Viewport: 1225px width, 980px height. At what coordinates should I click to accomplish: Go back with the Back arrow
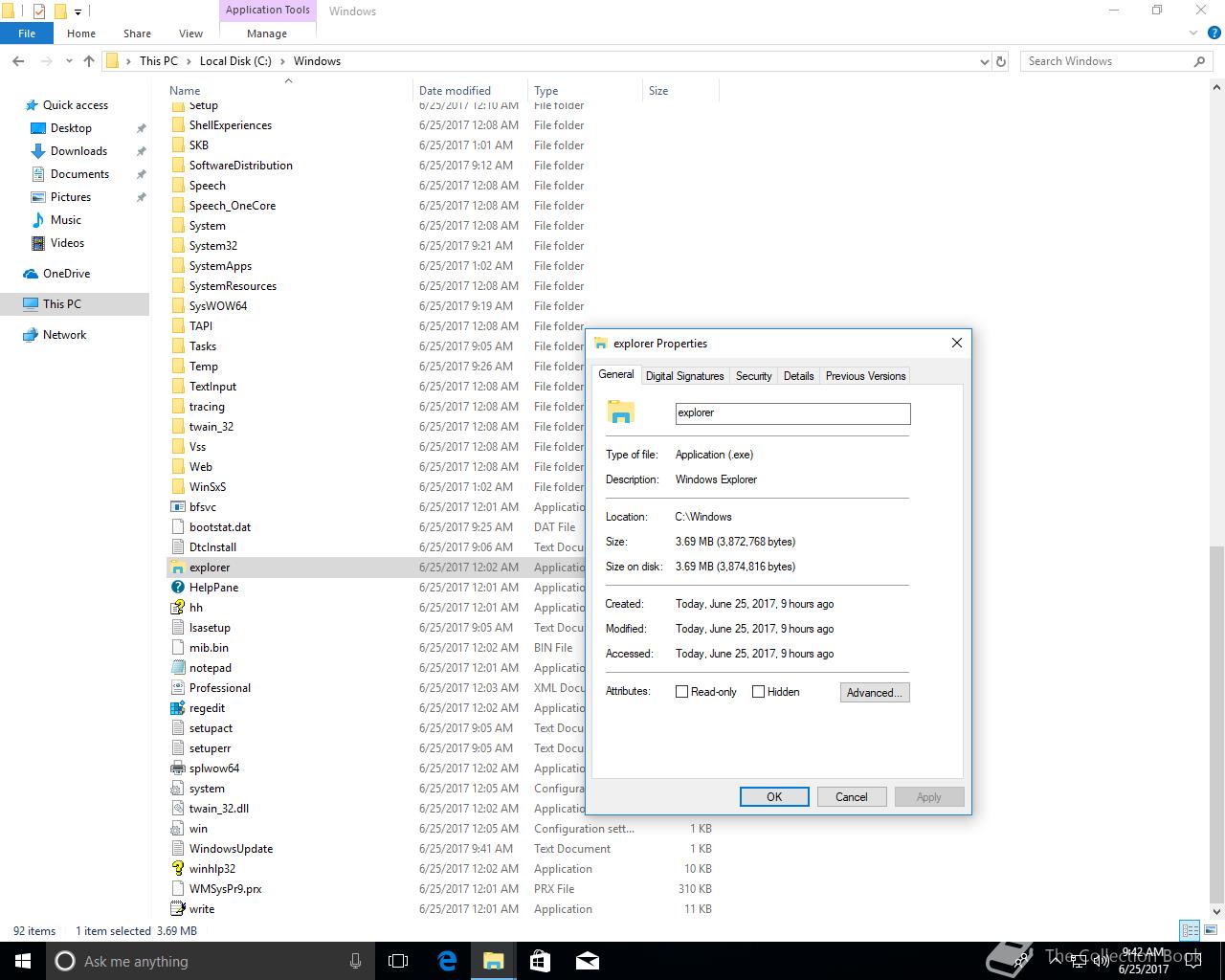coord(18,61)
